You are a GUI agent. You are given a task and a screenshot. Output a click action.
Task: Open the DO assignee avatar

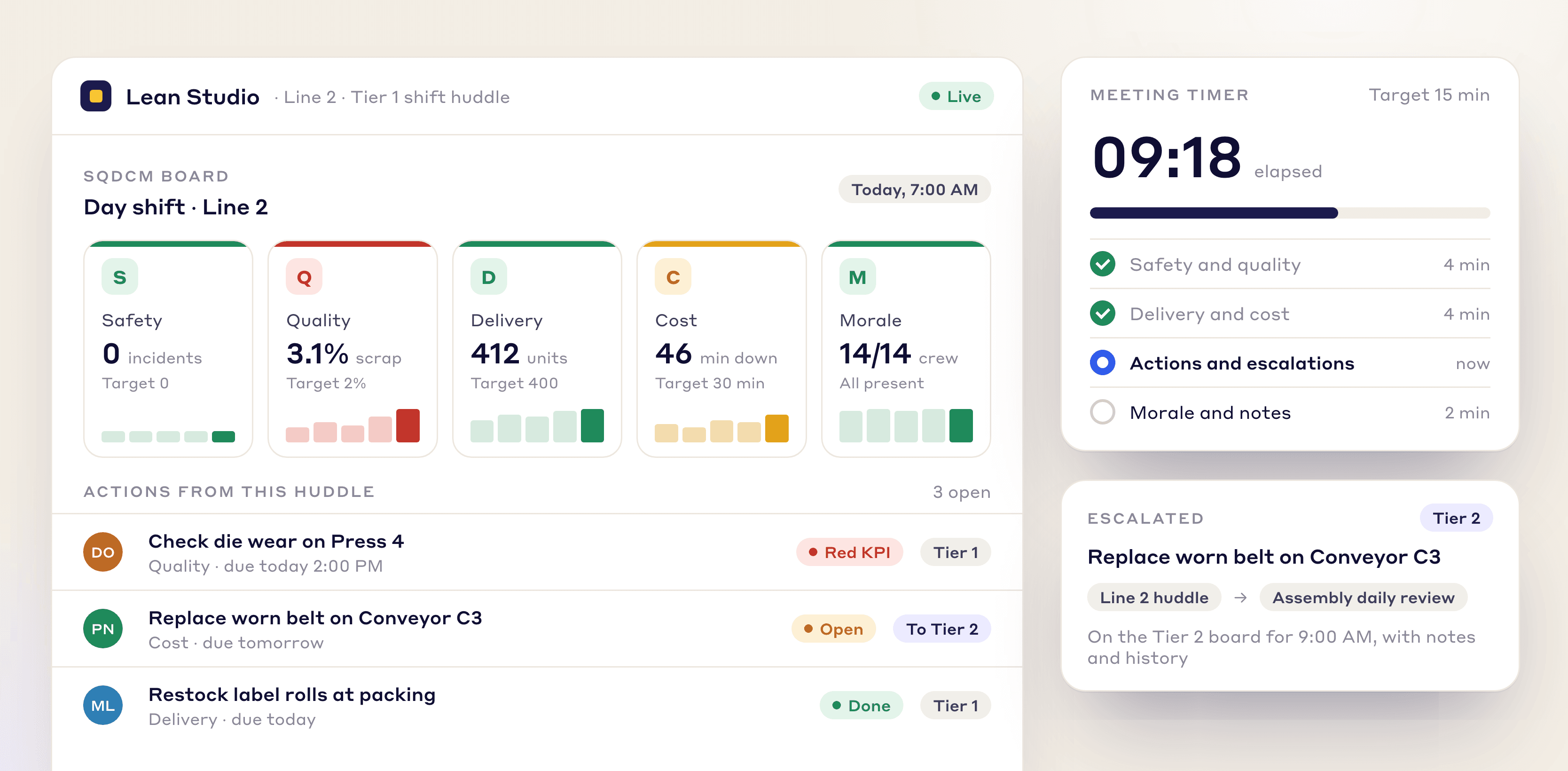coord(103,552)
